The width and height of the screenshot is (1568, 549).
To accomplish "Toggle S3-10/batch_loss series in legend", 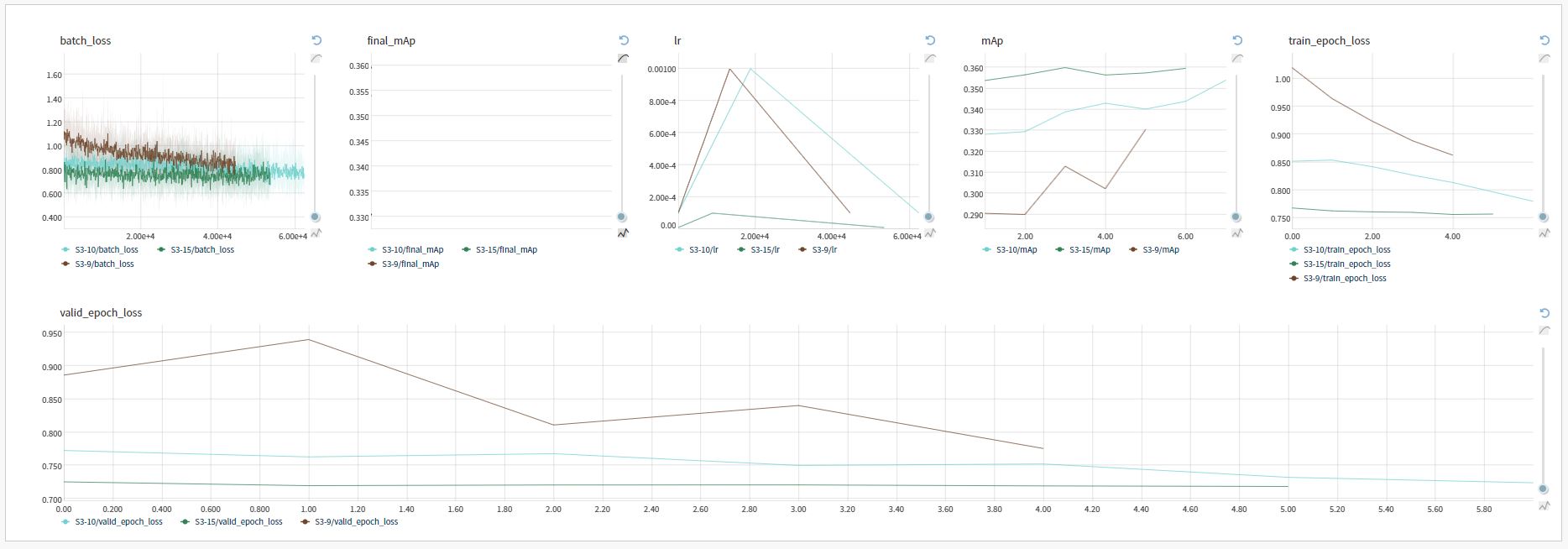I will pyautogui.click(x=100, y=249).
